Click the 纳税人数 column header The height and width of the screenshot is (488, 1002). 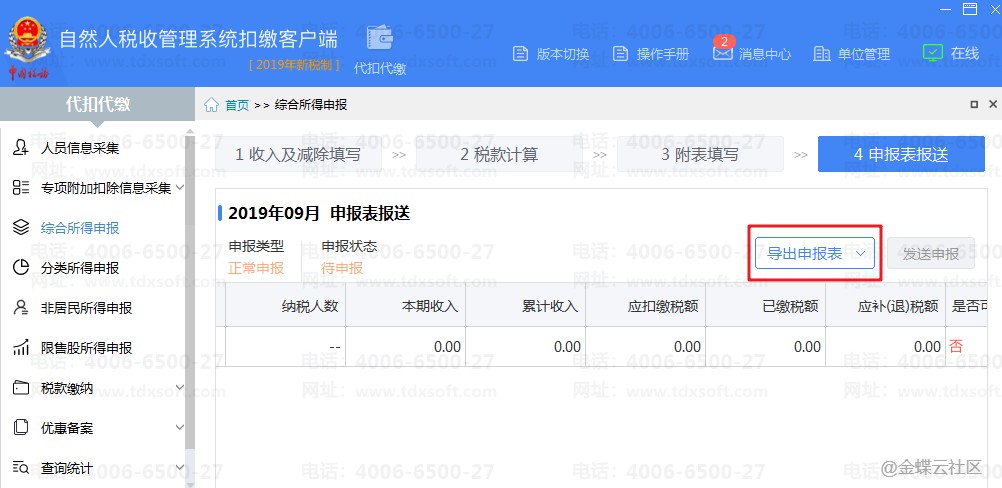(310, 306)
